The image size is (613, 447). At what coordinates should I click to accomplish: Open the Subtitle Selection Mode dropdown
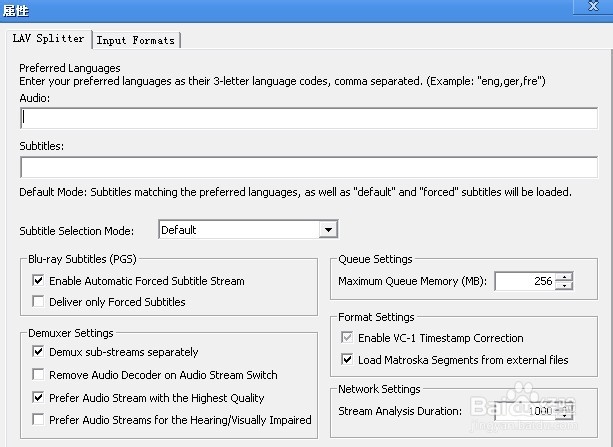click(x=328, y=230)
